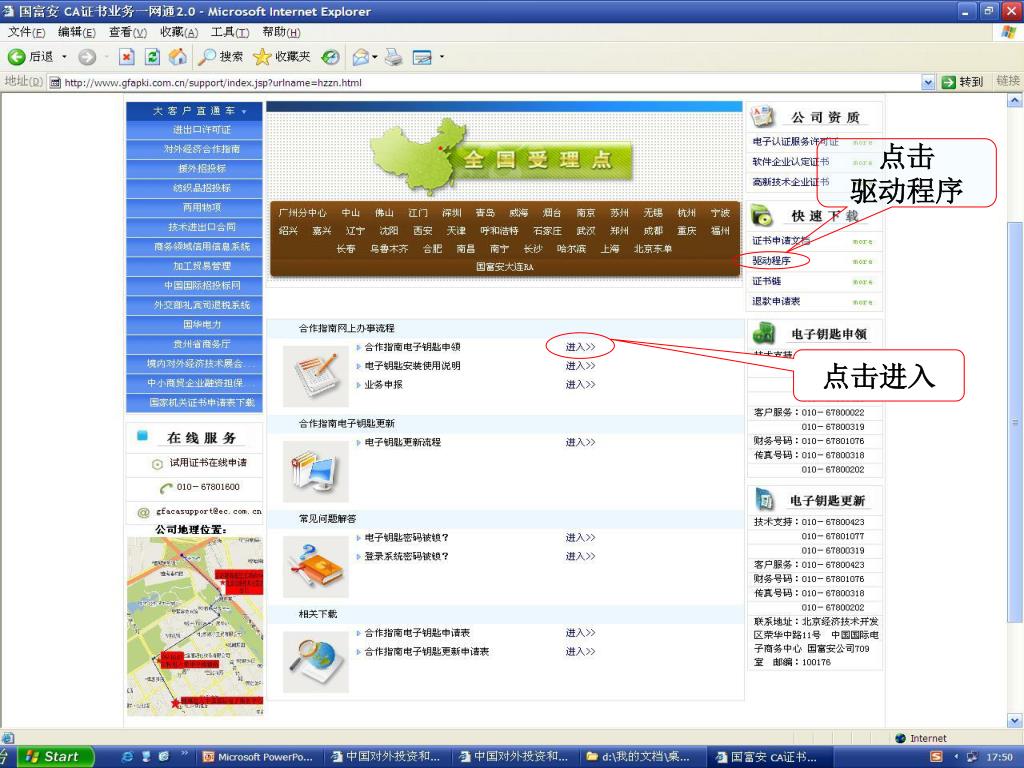This screenshot has height=768, width=1024.
Task: Click 电子认证服务许可证 link
Action: pos(795,141)
